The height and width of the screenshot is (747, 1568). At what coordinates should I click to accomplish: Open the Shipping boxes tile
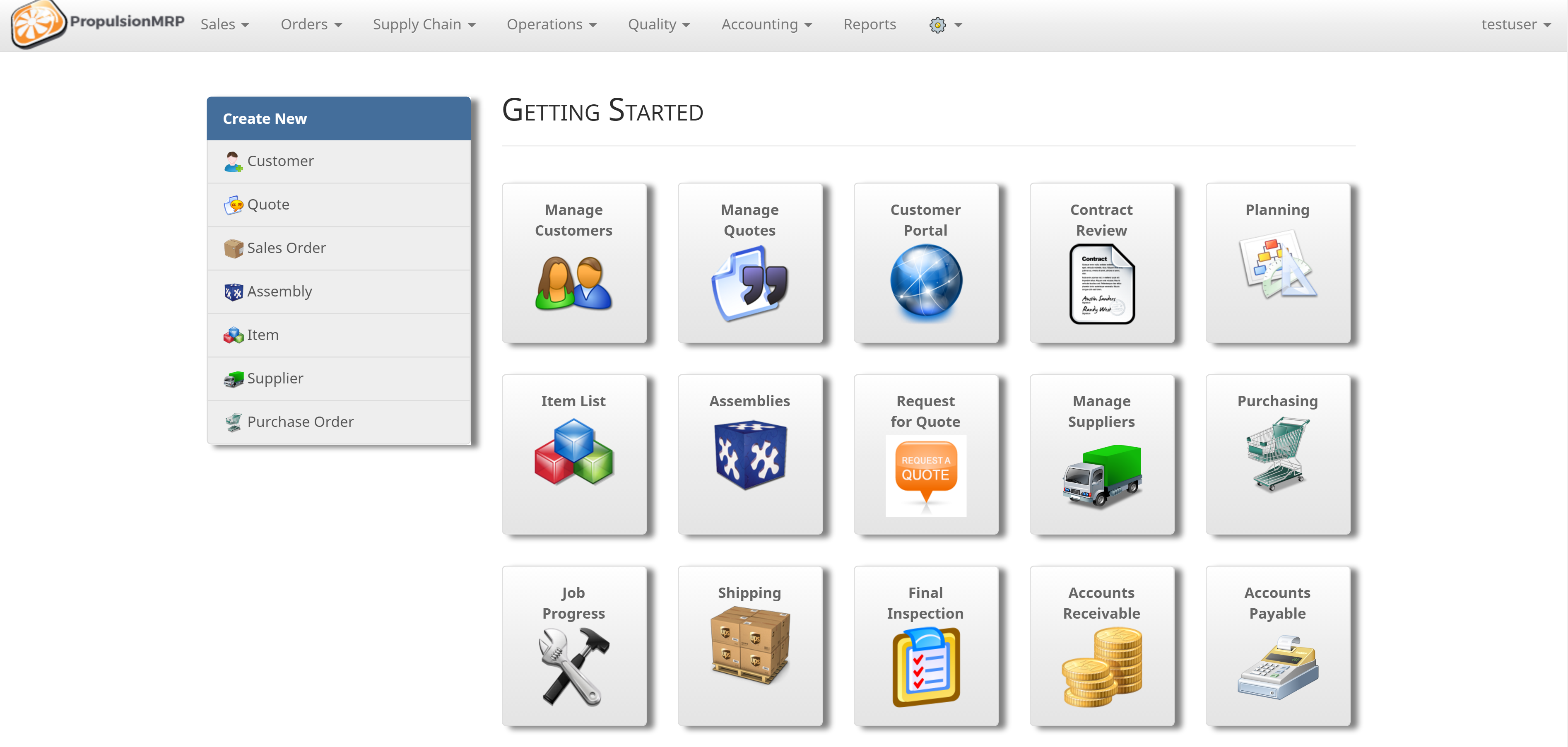pyautogui.click(x=749, y=645)
